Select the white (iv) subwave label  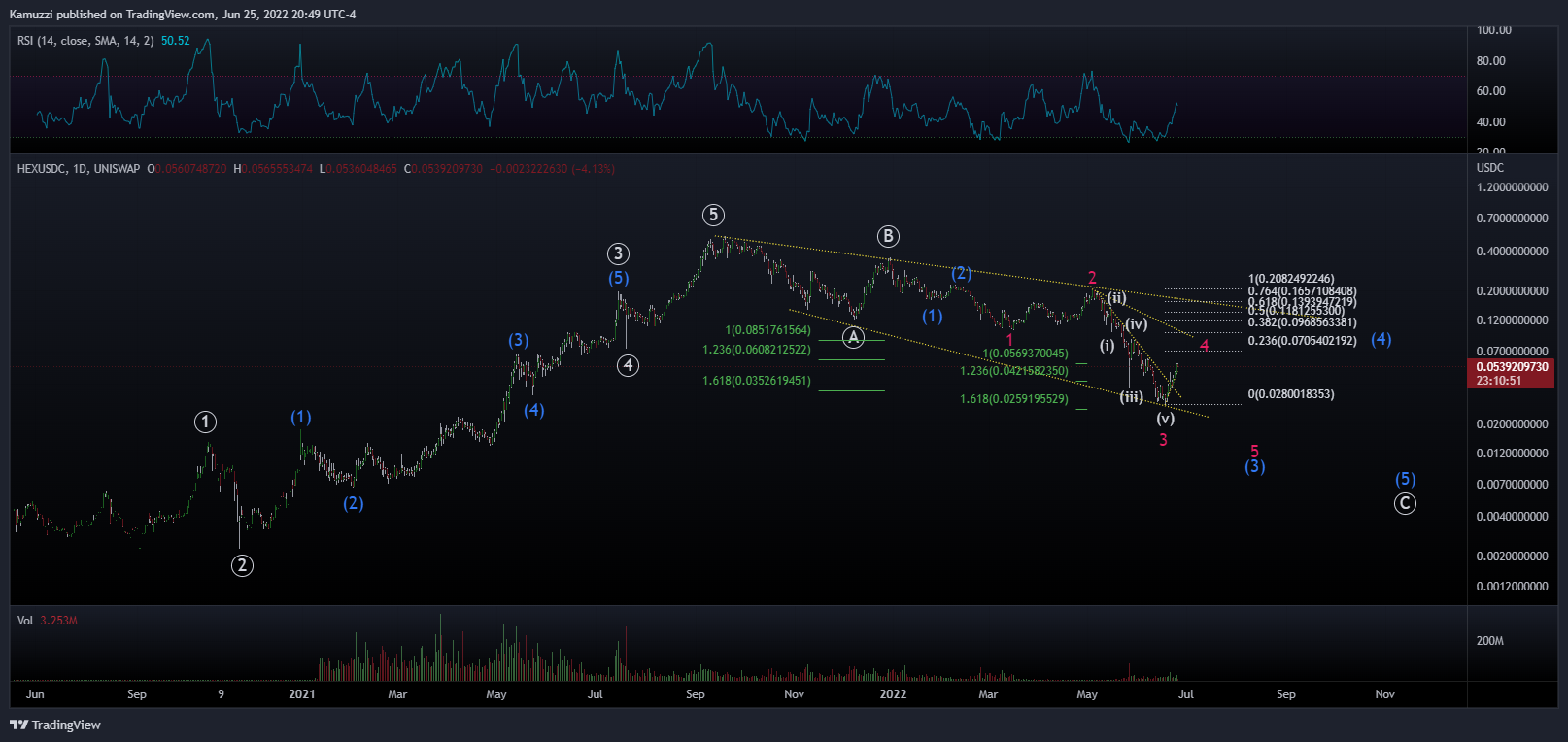(1137, 324)
